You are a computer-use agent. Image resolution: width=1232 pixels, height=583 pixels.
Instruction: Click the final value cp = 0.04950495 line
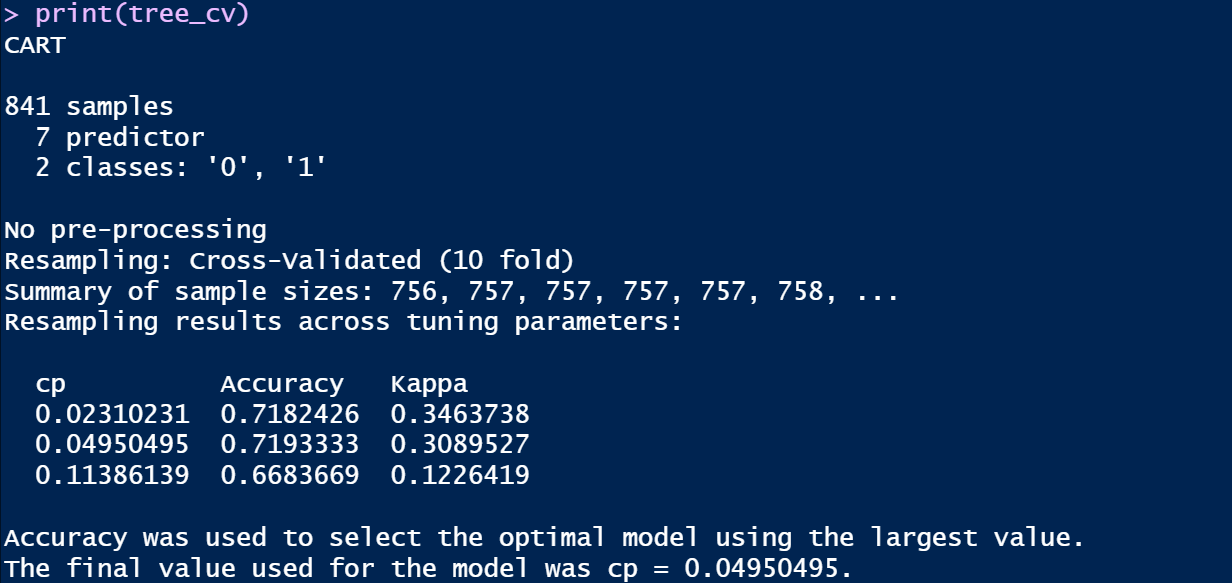428,568
